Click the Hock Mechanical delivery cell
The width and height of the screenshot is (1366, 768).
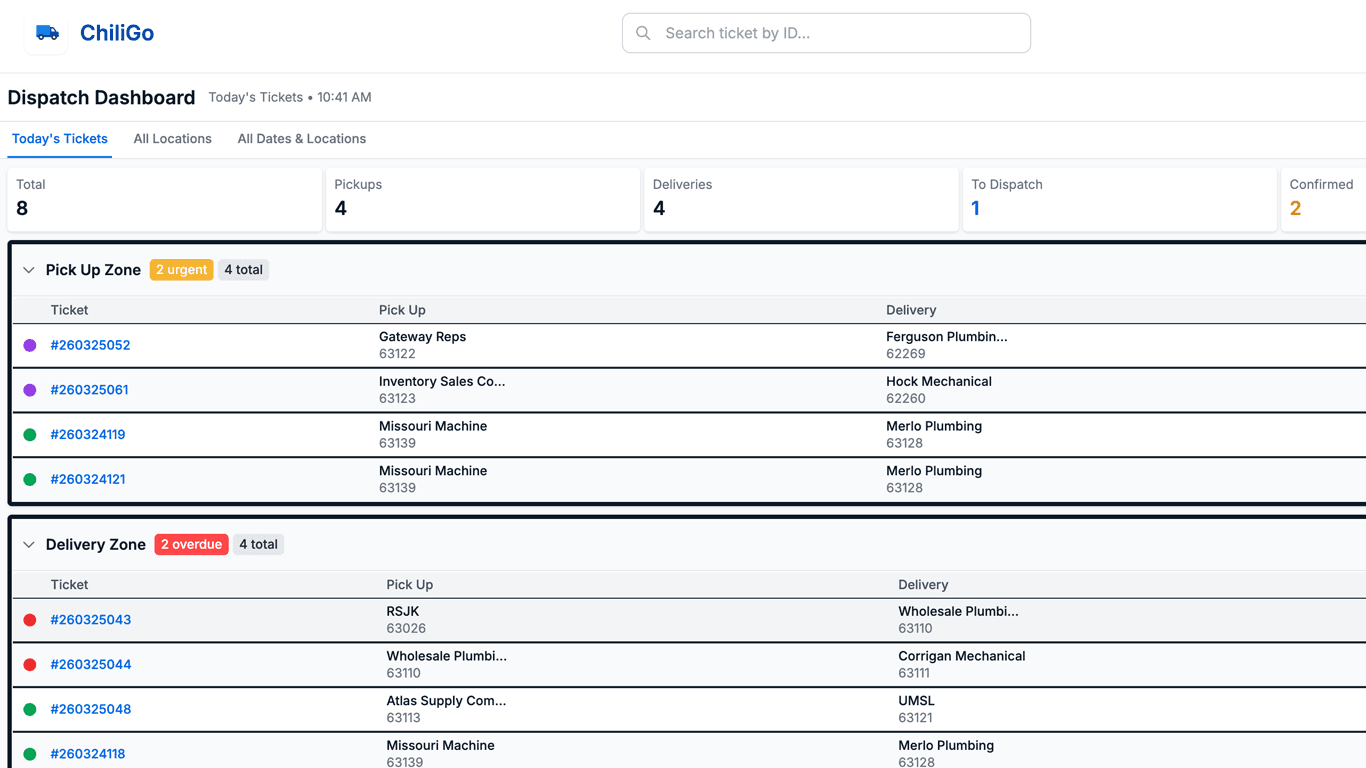pos(939,390)
